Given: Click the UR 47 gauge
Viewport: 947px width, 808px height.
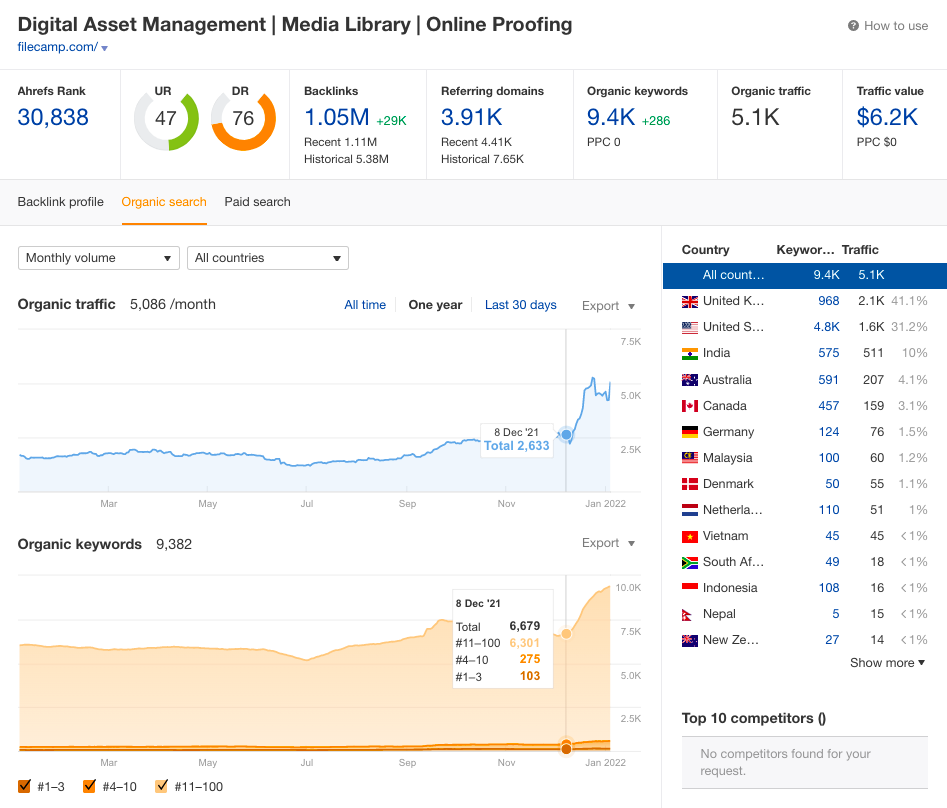Looking at the screenshot, I should [166, 118].
